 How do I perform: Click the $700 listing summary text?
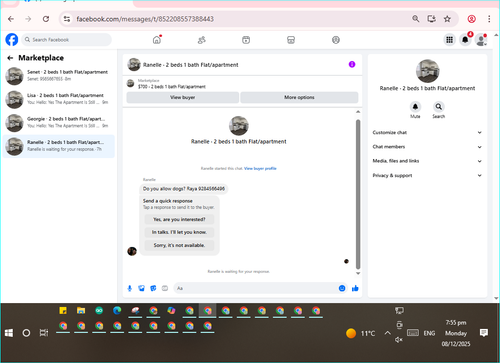click(172, 87)
